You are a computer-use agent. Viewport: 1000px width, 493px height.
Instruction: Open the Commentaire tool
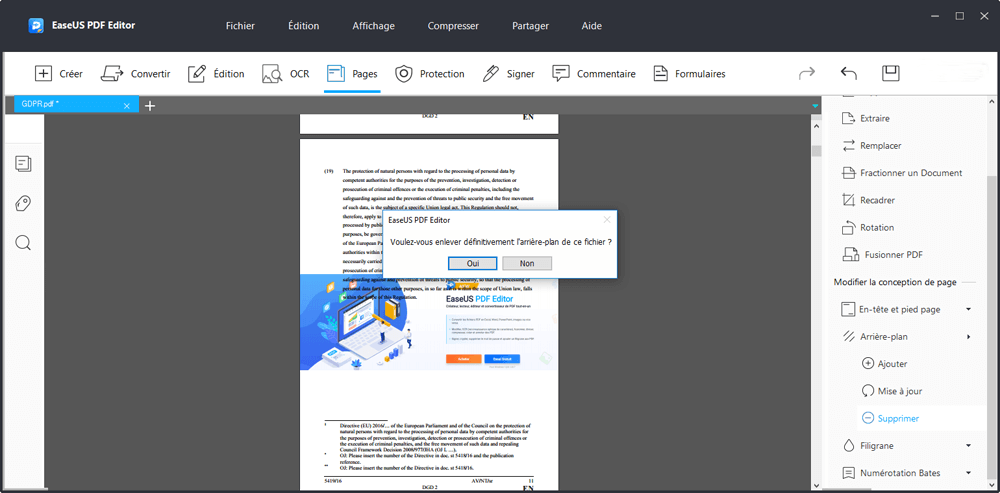click(594, 73)
